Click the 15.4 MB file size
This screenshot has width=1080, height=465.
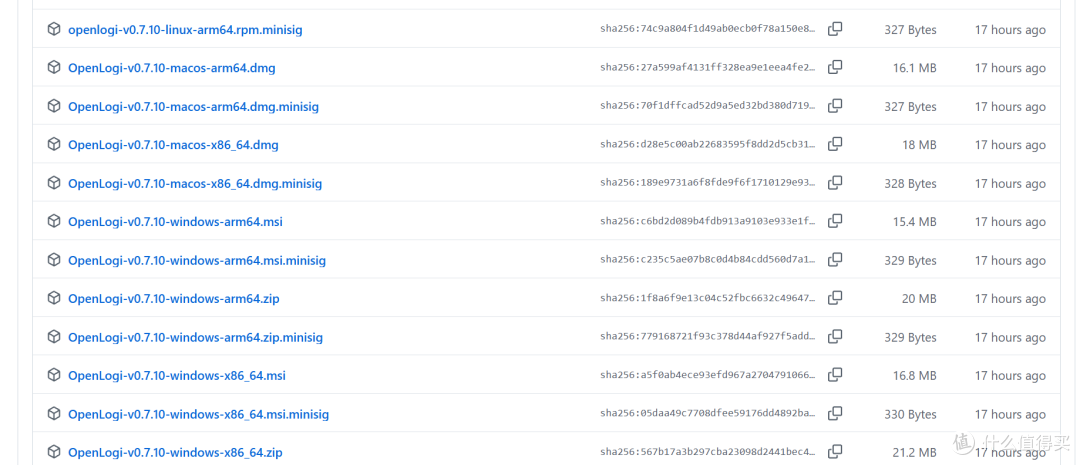coord(914,222)
